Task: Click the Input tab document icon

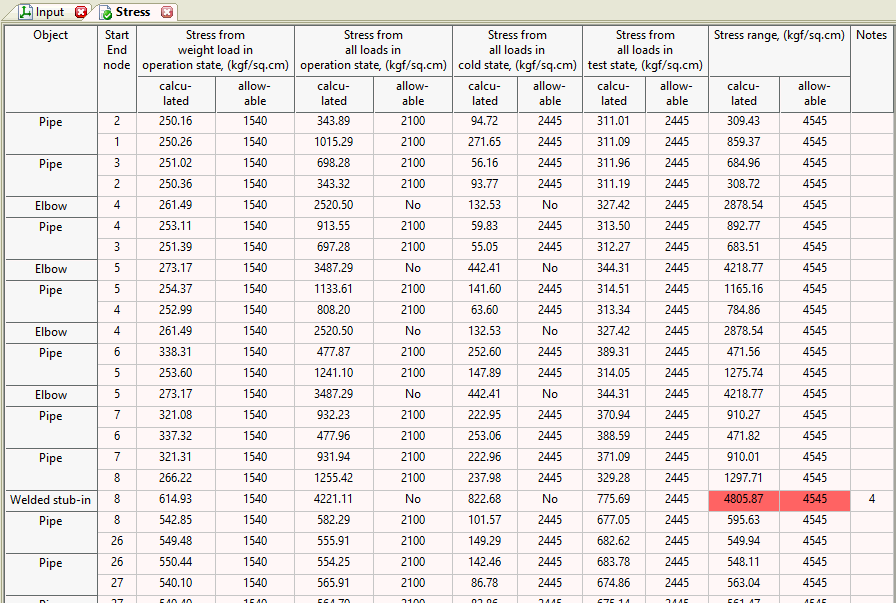Action: (26, 12)
